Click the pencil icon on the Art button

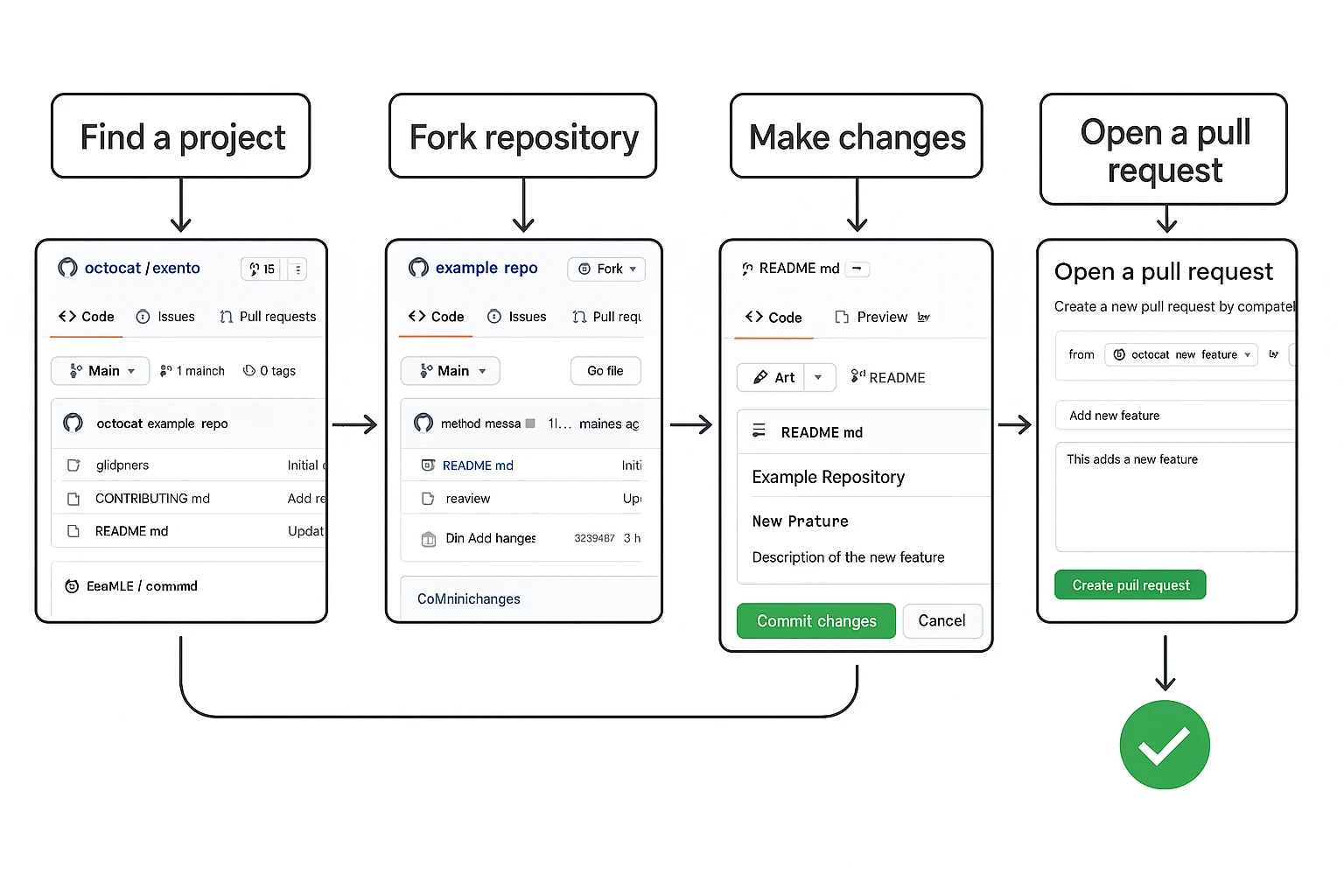[760, 378]
